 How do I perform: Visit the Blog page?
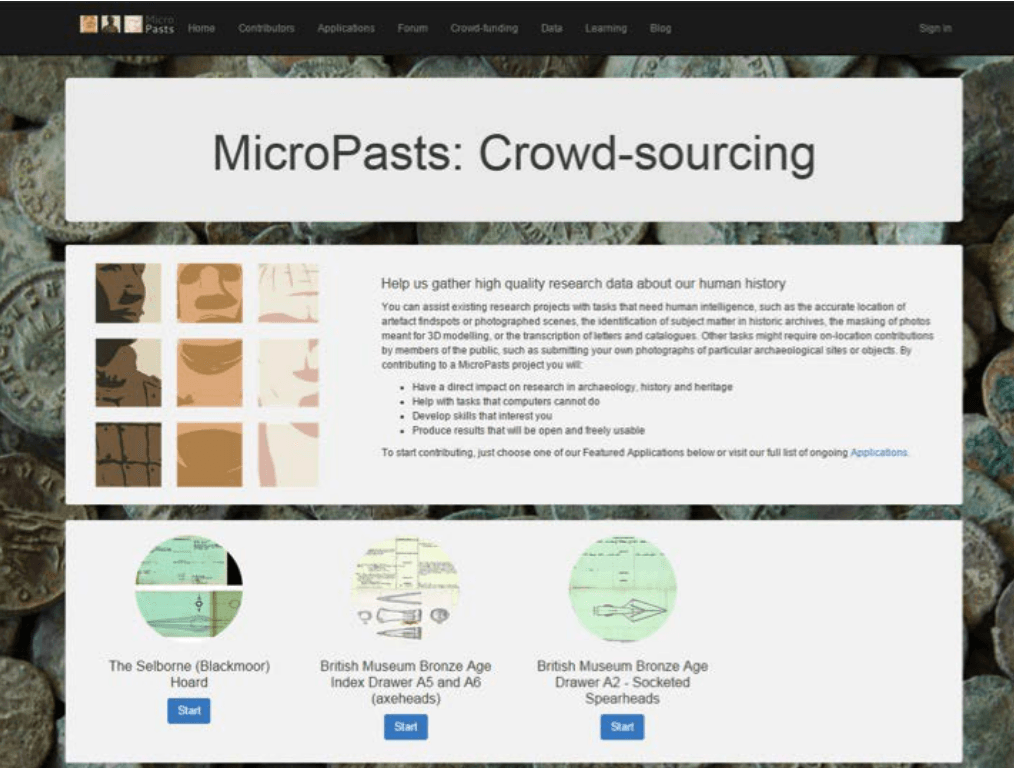coord(660,28)
